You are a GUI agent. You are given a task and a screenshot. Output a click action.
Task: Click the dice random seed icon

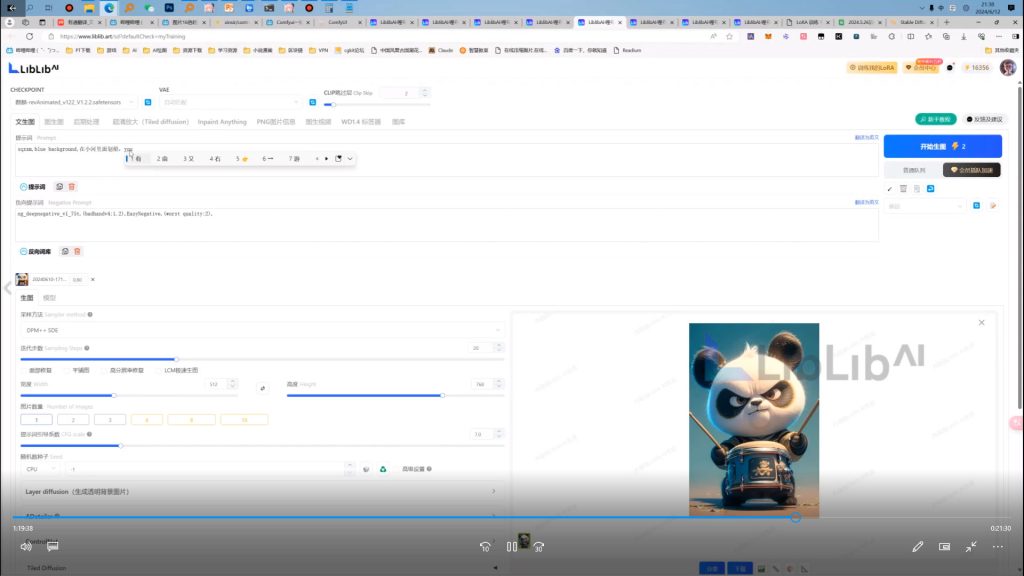(366, 469)
